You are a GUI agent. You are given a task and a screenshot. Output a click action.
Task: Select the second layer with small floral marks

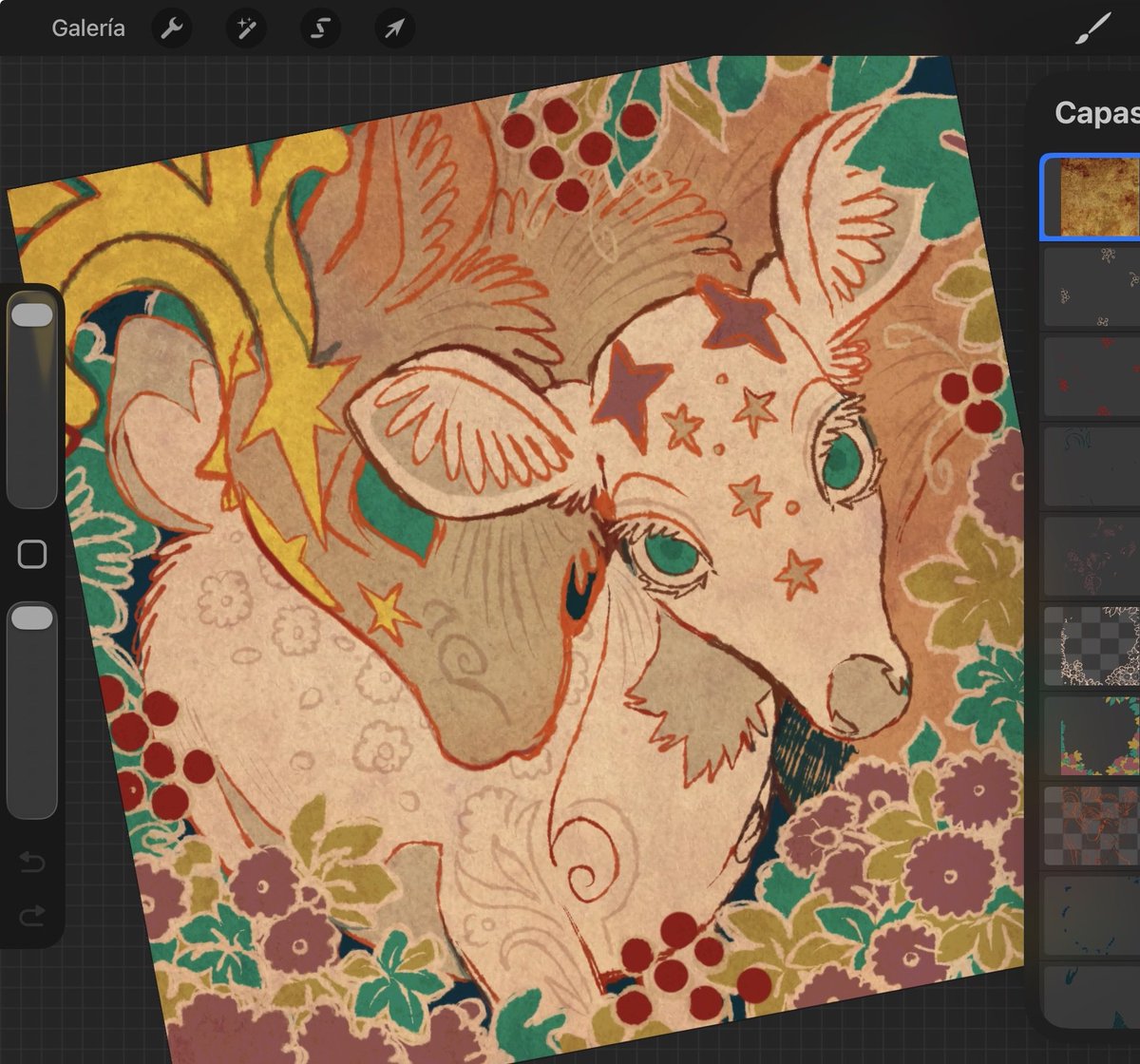(x=1092, y=286)
